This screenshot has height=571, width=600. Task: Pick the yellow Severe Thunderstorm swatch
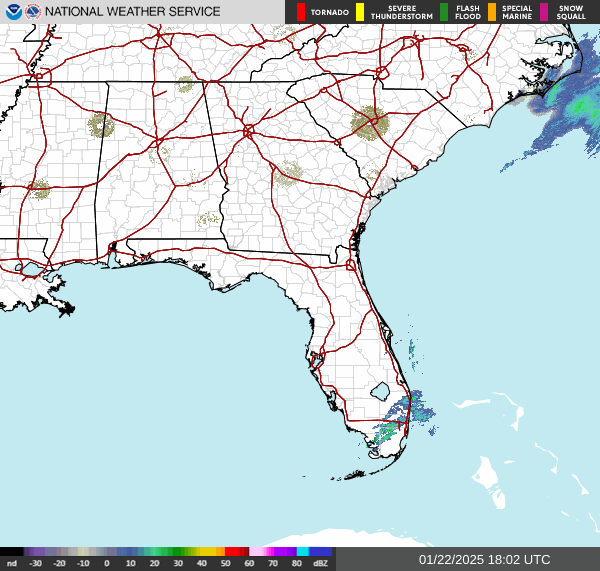[x=360, y=12]
